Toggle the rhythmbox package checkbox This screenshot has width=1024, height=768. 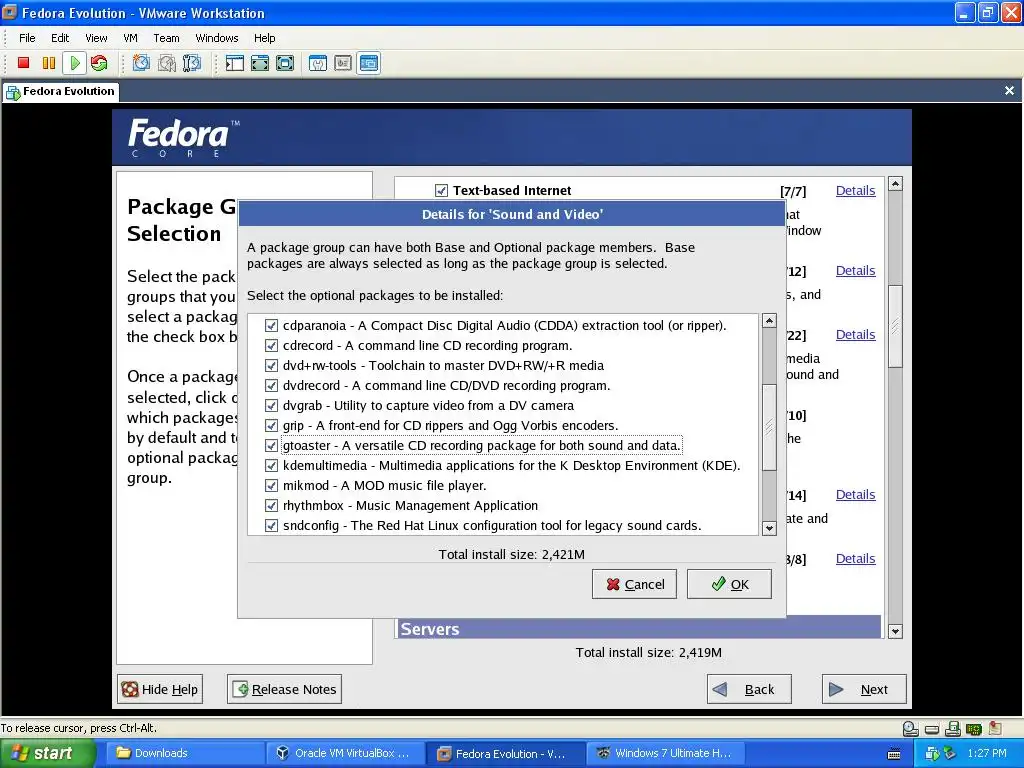[x=271, y=505]
